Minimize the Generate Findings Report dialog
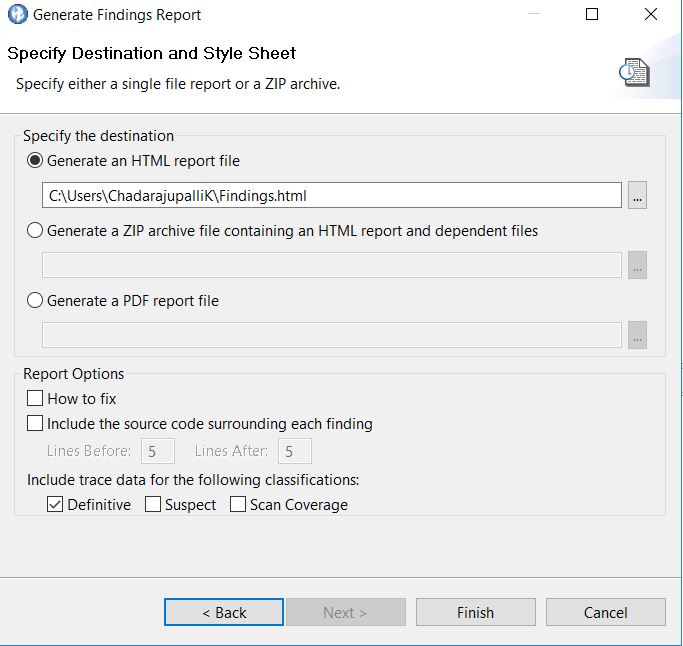683x646 pixels. coord(533,15)
